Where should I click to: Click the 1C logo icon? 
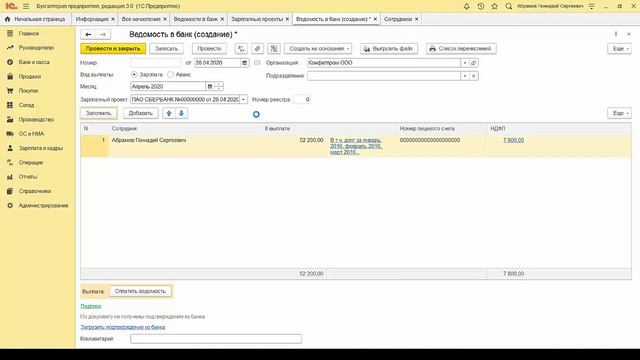coord(11,6)
